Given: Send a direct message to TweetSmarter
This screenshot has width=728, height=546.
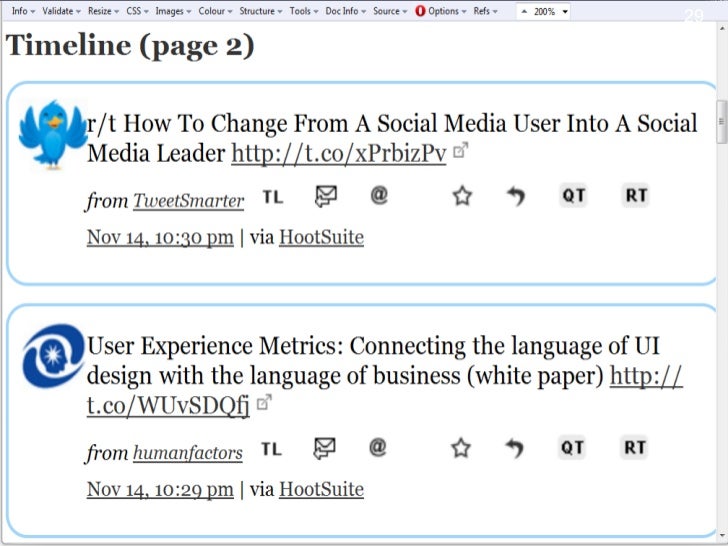Looking at the screenshot, I should click(325, 197).
